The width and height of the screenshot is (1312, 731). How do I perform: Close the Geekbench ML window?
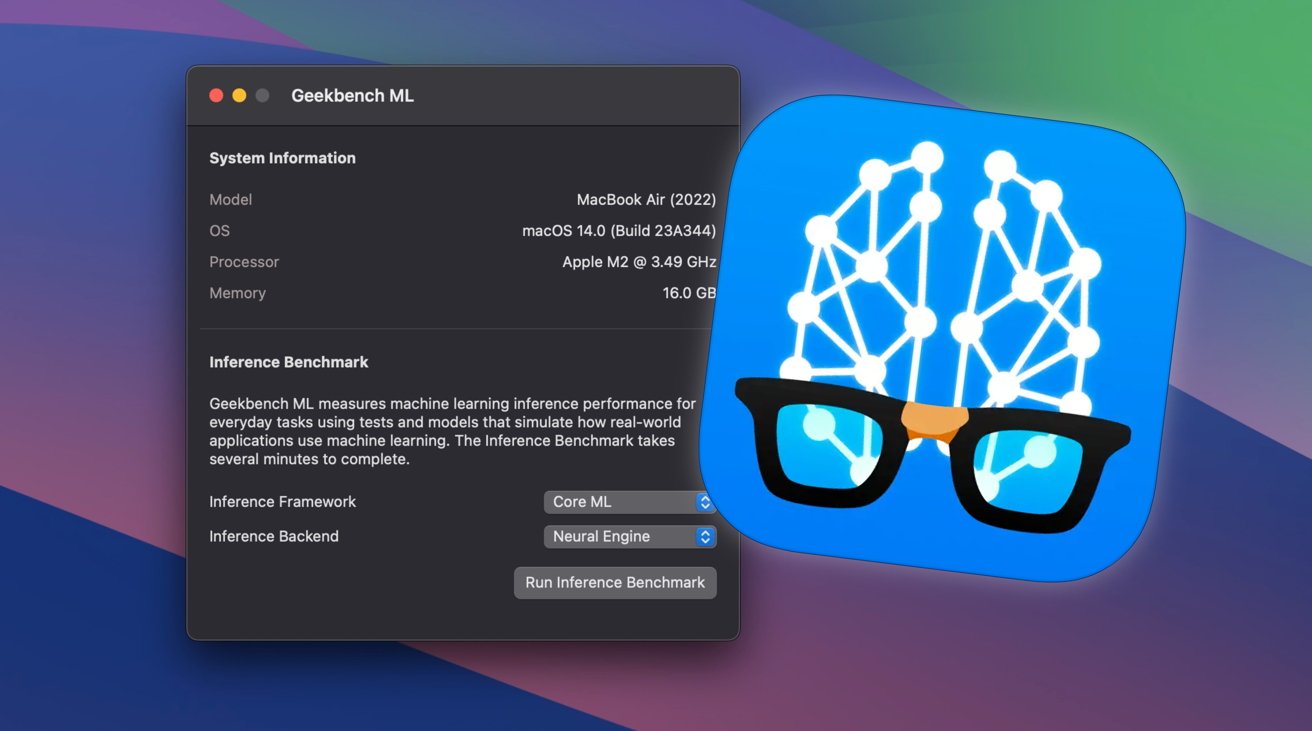click(x=216, y=96)
